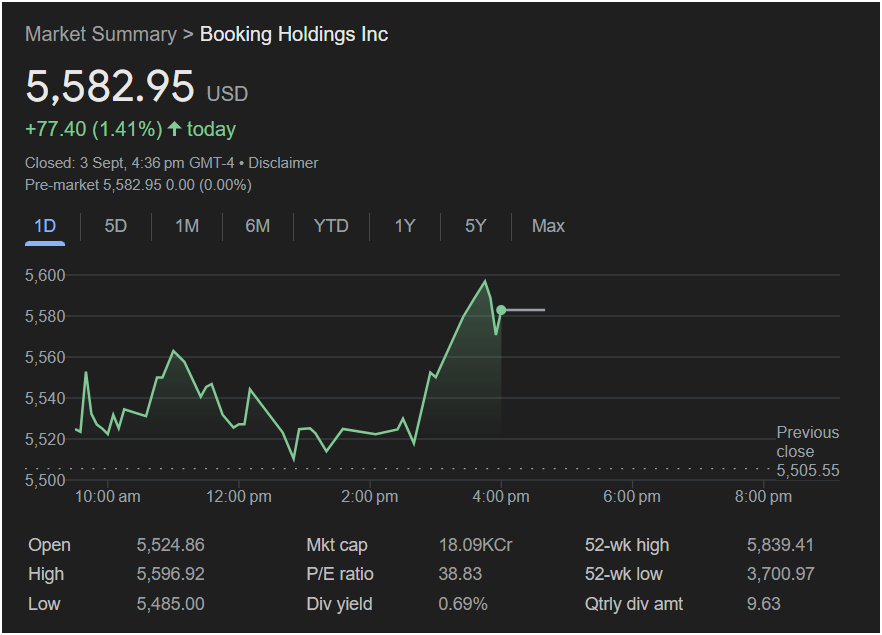Image resolution: width=882 pixels, height=635 pixels.
Task: Open the 1M chart tab
Action: pos(187,226)
